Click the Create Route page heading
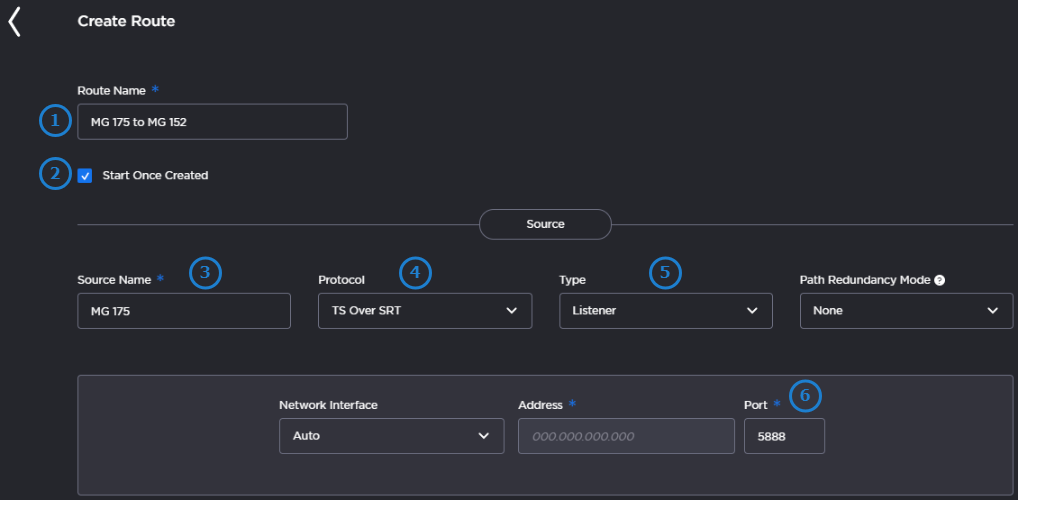This screenshot has height=520, width=1038. [x=126, y=21]
